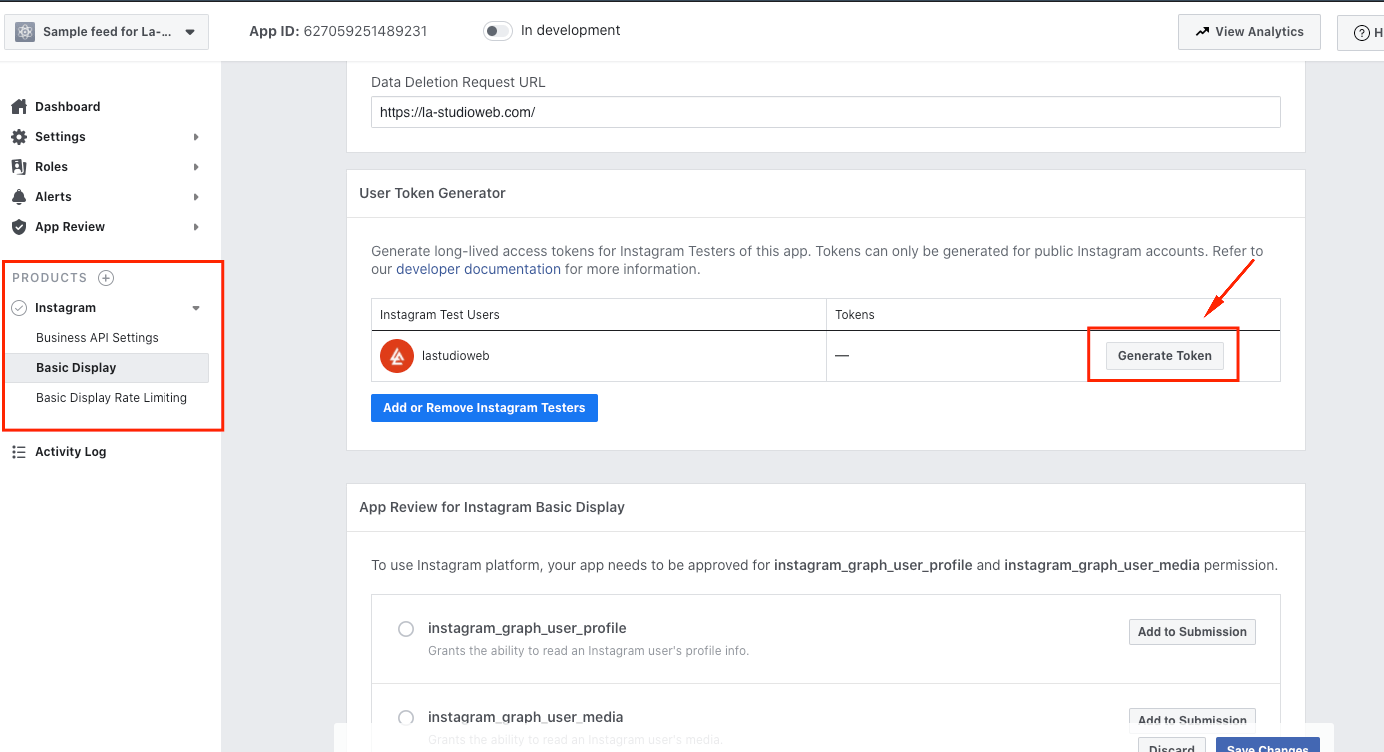Click Add or Remove Instagram Testers
This screenshot has width=1384, height=752.
point(484,408)
